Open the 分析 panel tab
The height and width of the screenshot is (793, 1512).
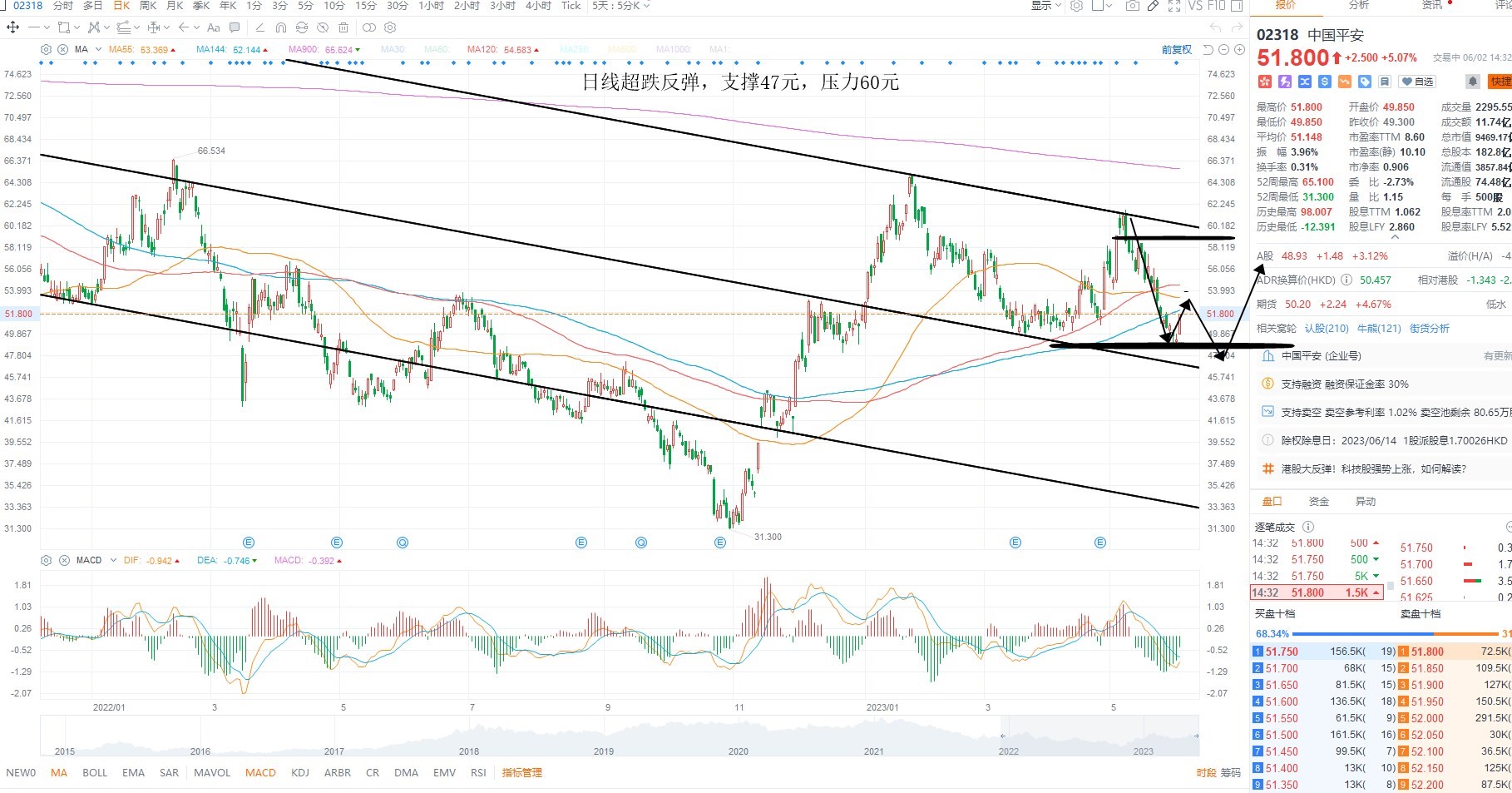(x=1359, y=5)
